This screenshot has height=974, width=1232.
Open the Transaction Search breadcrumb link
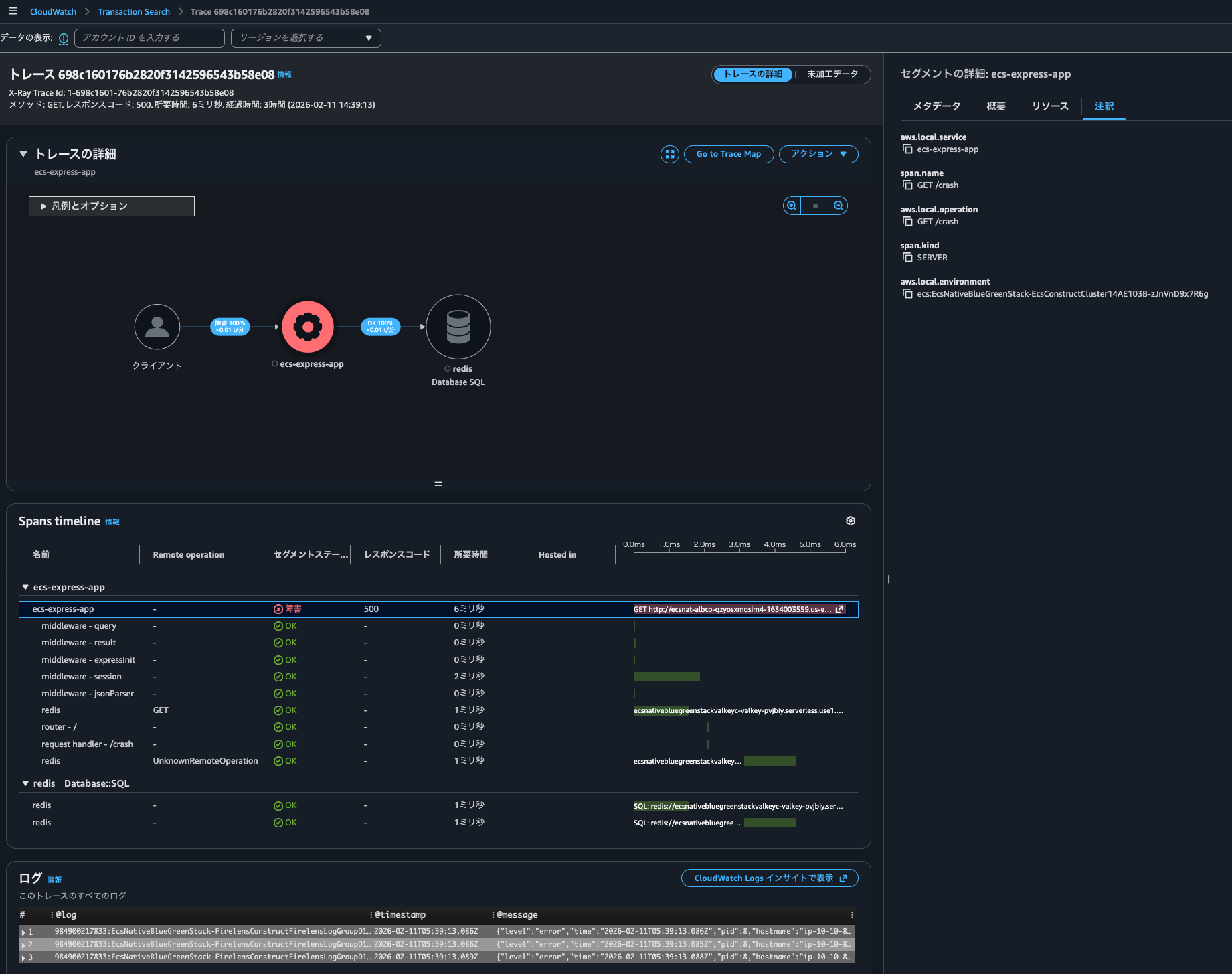134,12
